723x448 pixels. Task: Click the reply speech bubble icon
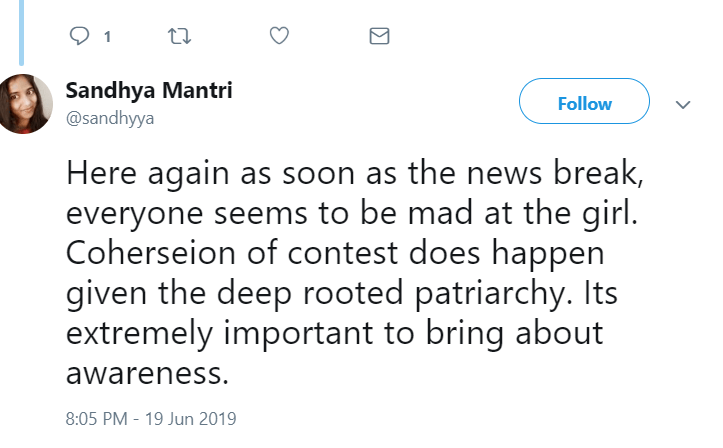pyautogui.click(x=79, y=36)
